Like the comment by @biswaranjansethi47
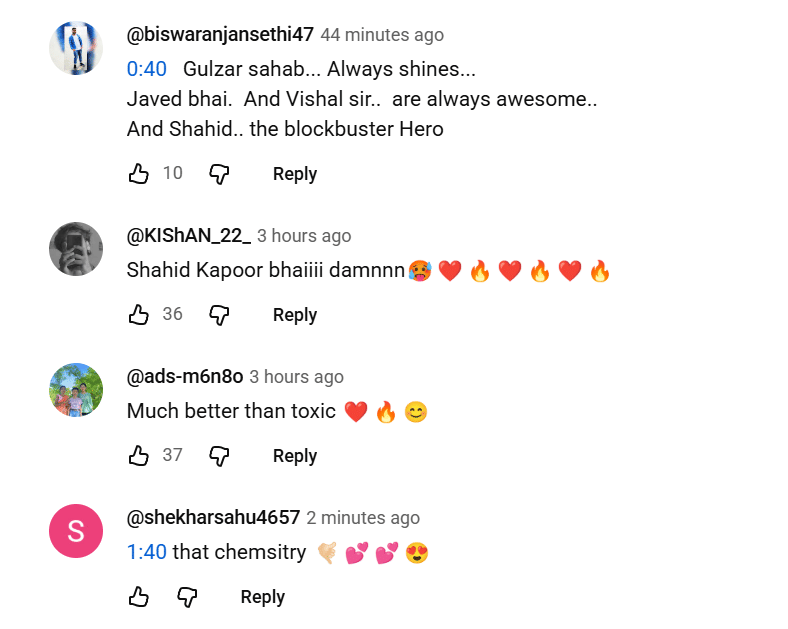Viewport: 788px width, 629px height. pos(139,174)
